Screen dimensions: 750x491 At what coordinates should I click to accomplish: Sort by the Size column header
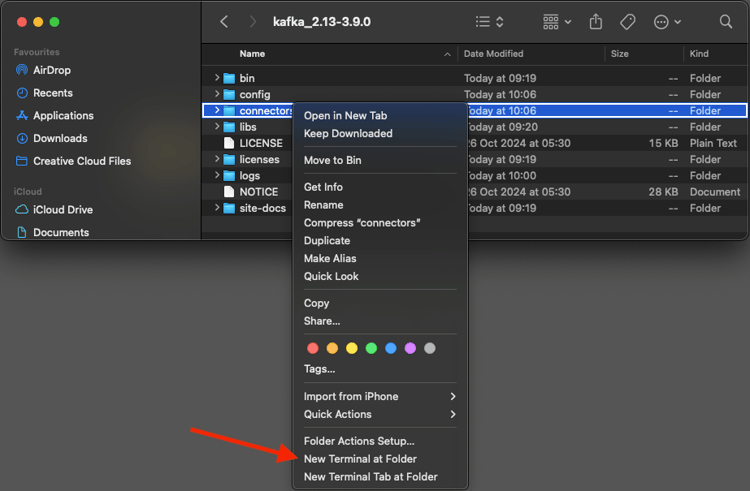[x=619, y=54]
